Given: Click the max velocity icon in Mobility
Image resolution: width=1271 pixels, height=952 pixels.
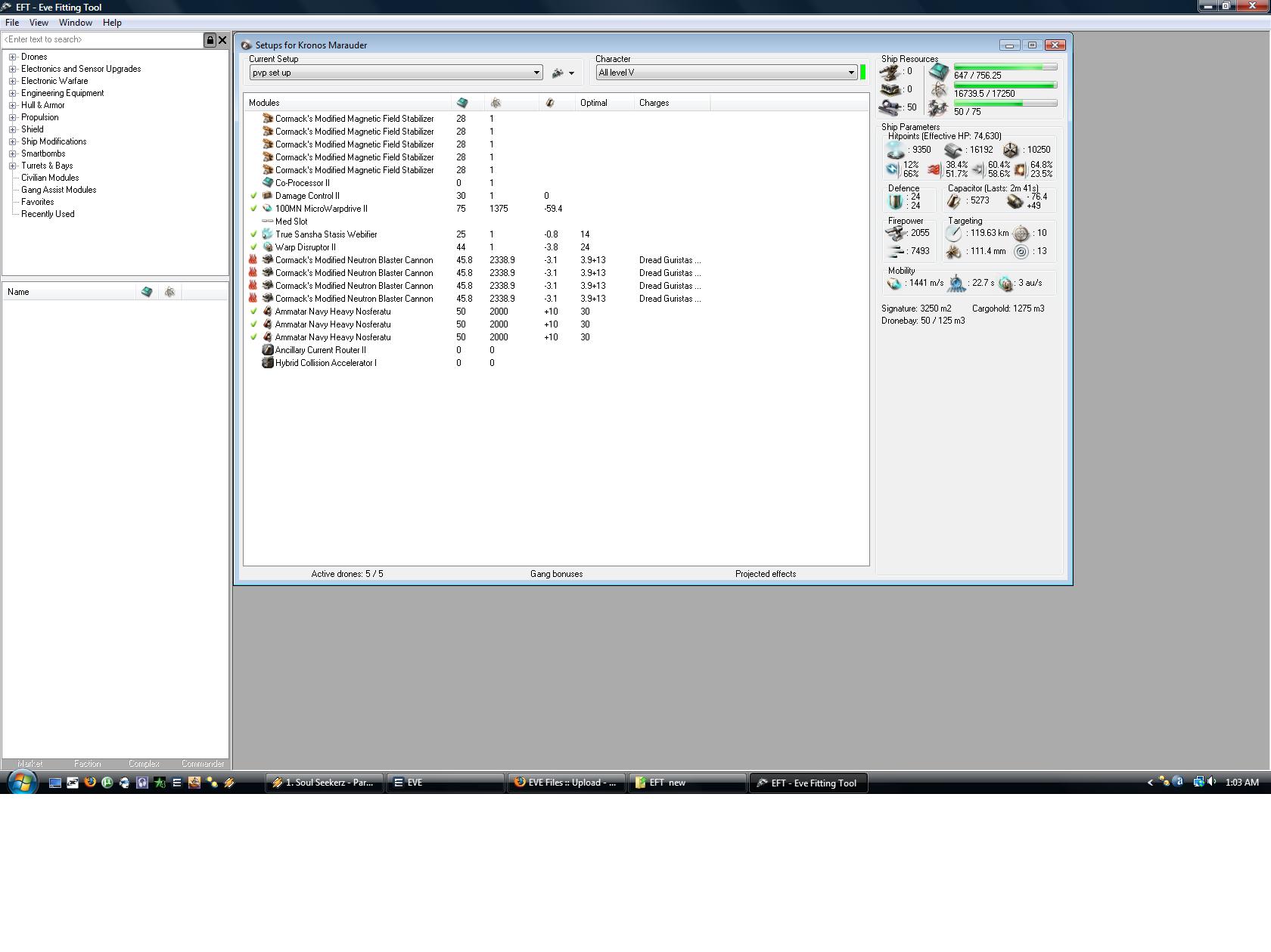Looking at the screenshot, I should pos(895,284).
